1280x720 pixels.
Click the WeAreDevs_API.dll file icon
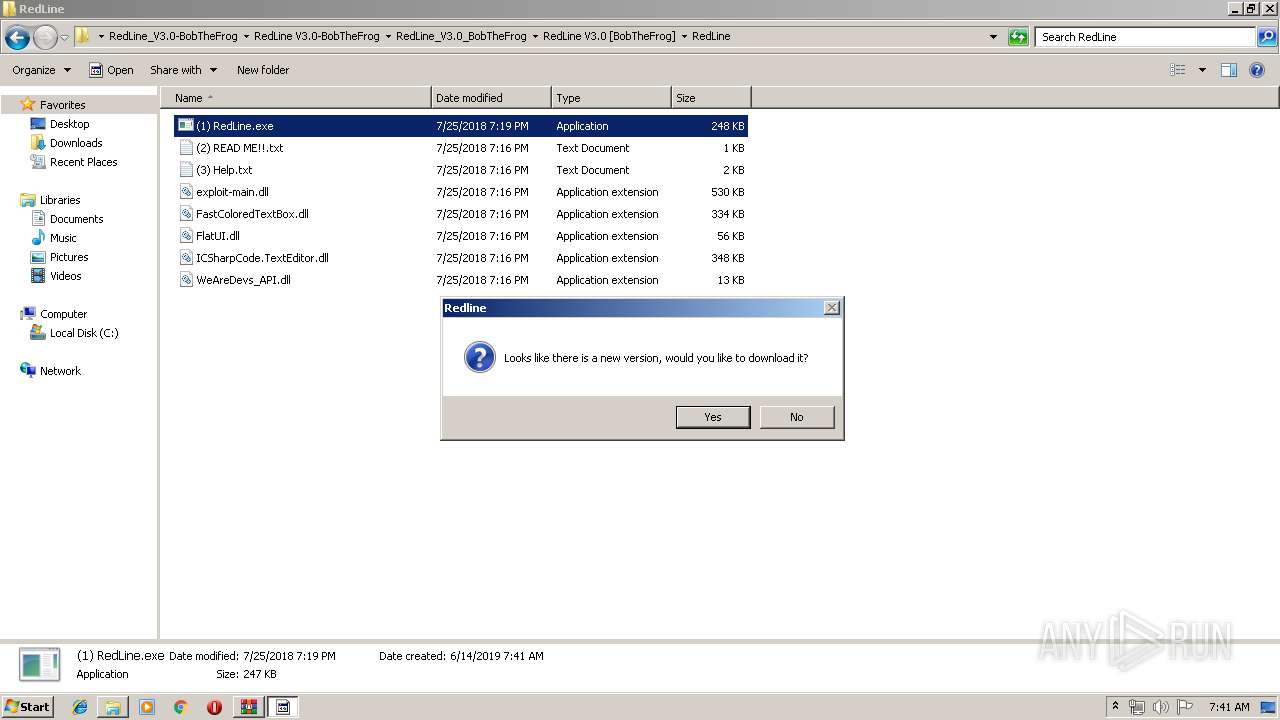[186, 280]
